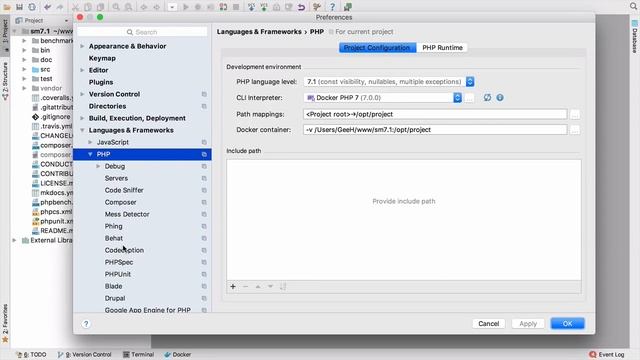640x360 pixels.
Task: Reload the CLI interpreter info icon
Action: [487, 98]
